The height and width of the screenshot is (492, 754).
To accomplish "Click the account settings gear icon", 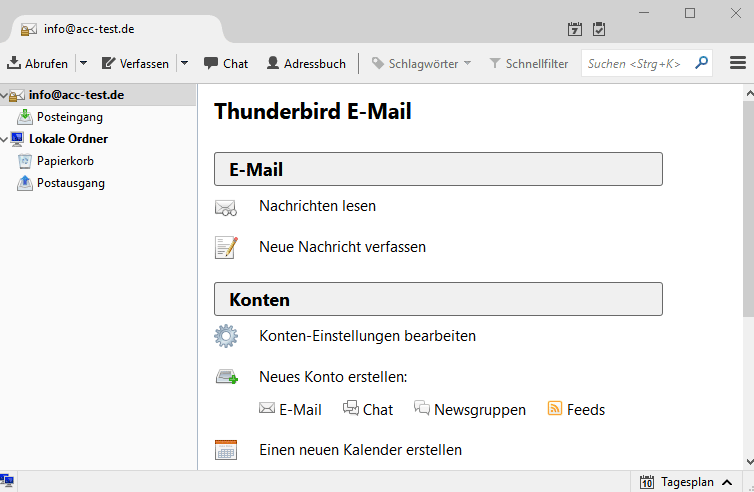I will click(226, 336).
